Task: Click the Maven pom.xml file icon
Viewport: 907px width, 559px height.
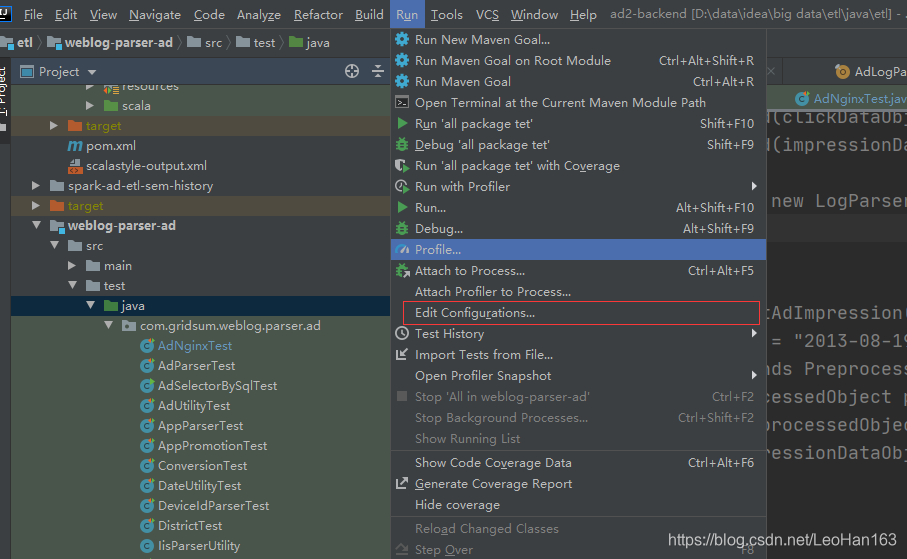Action: coord(75,146)
